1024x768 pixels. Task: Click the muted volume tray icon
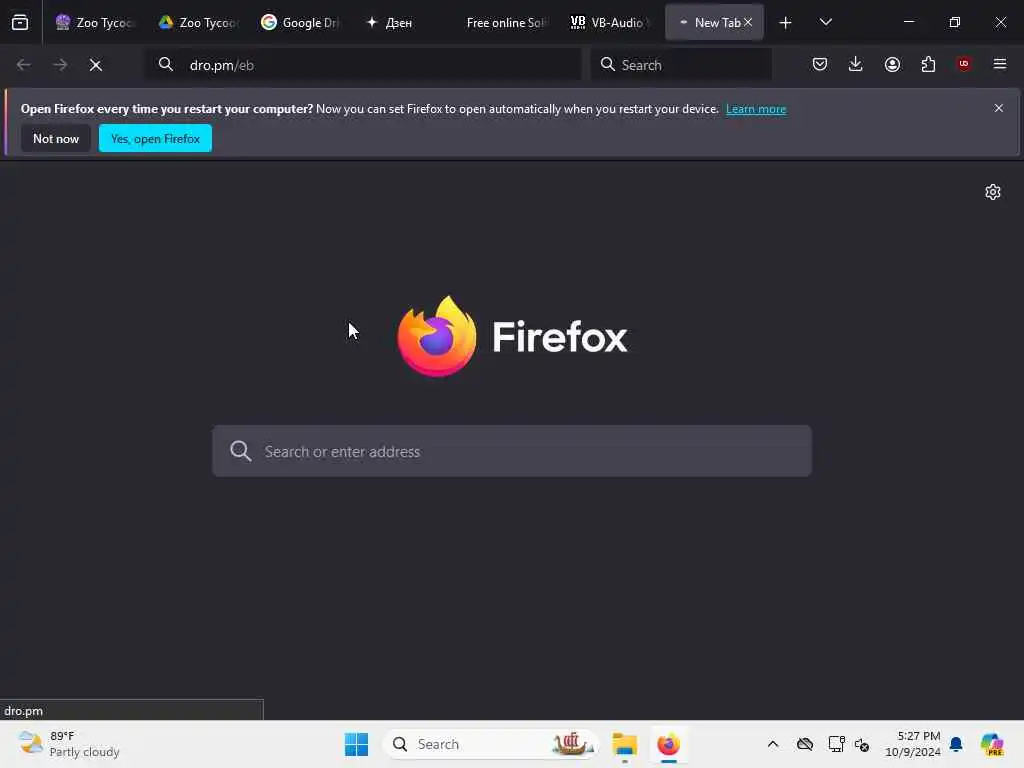(x=861, y=744)
